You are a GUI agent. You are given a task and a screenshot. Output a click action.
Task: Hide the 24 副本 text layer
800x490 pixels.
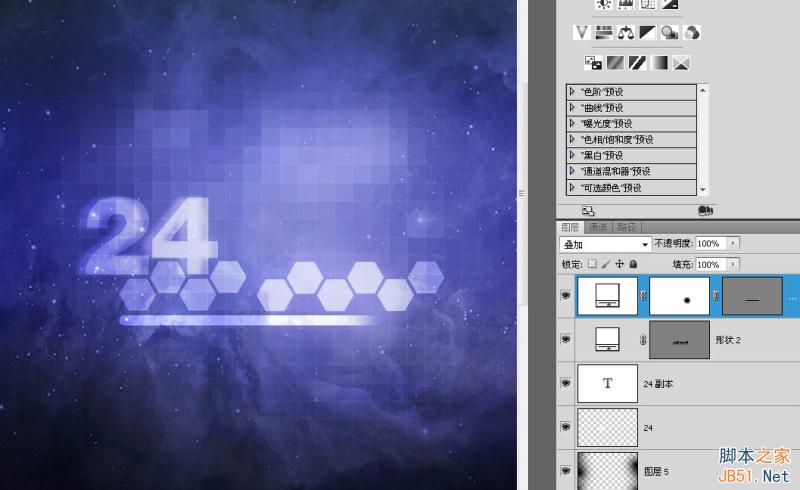565,383
